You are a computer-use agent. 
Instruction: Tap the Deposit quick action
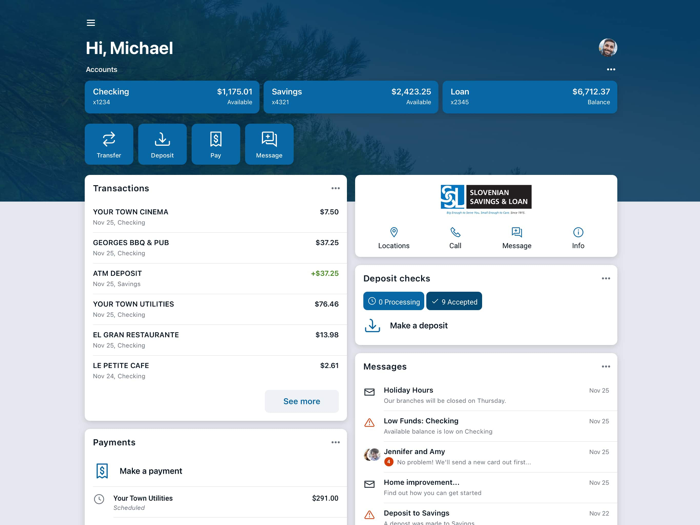[x=162, y=144]
